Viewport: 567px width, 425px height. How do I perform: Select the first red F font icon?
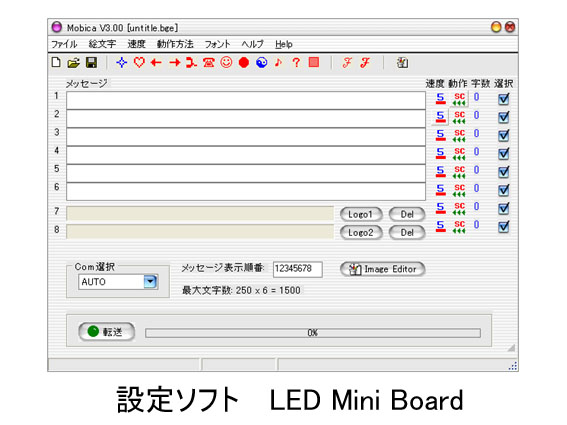tap(347, 63)
